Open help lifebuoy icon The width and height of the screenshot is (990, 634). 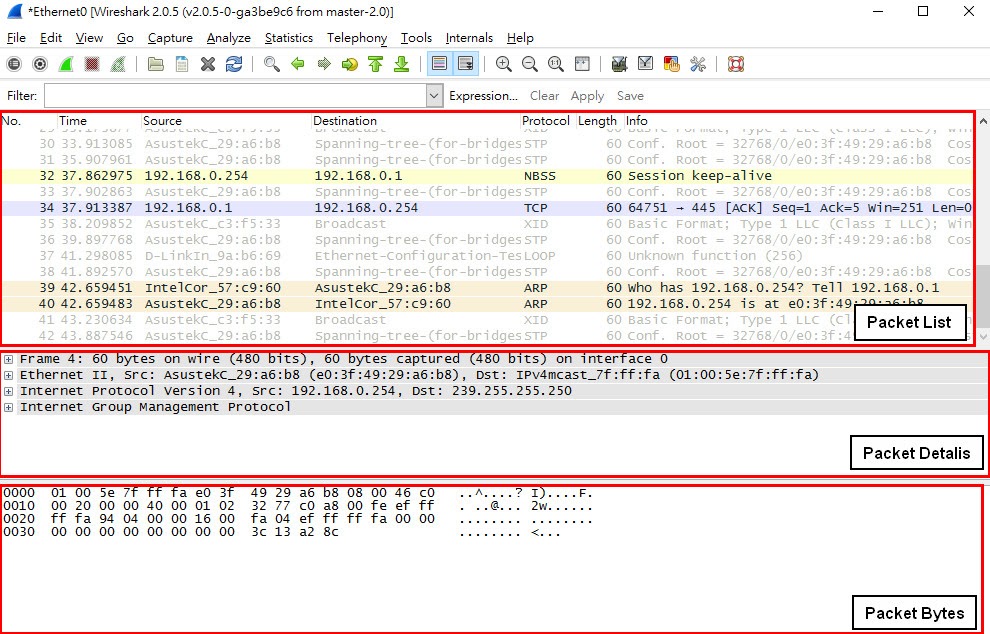pos(736,64)
